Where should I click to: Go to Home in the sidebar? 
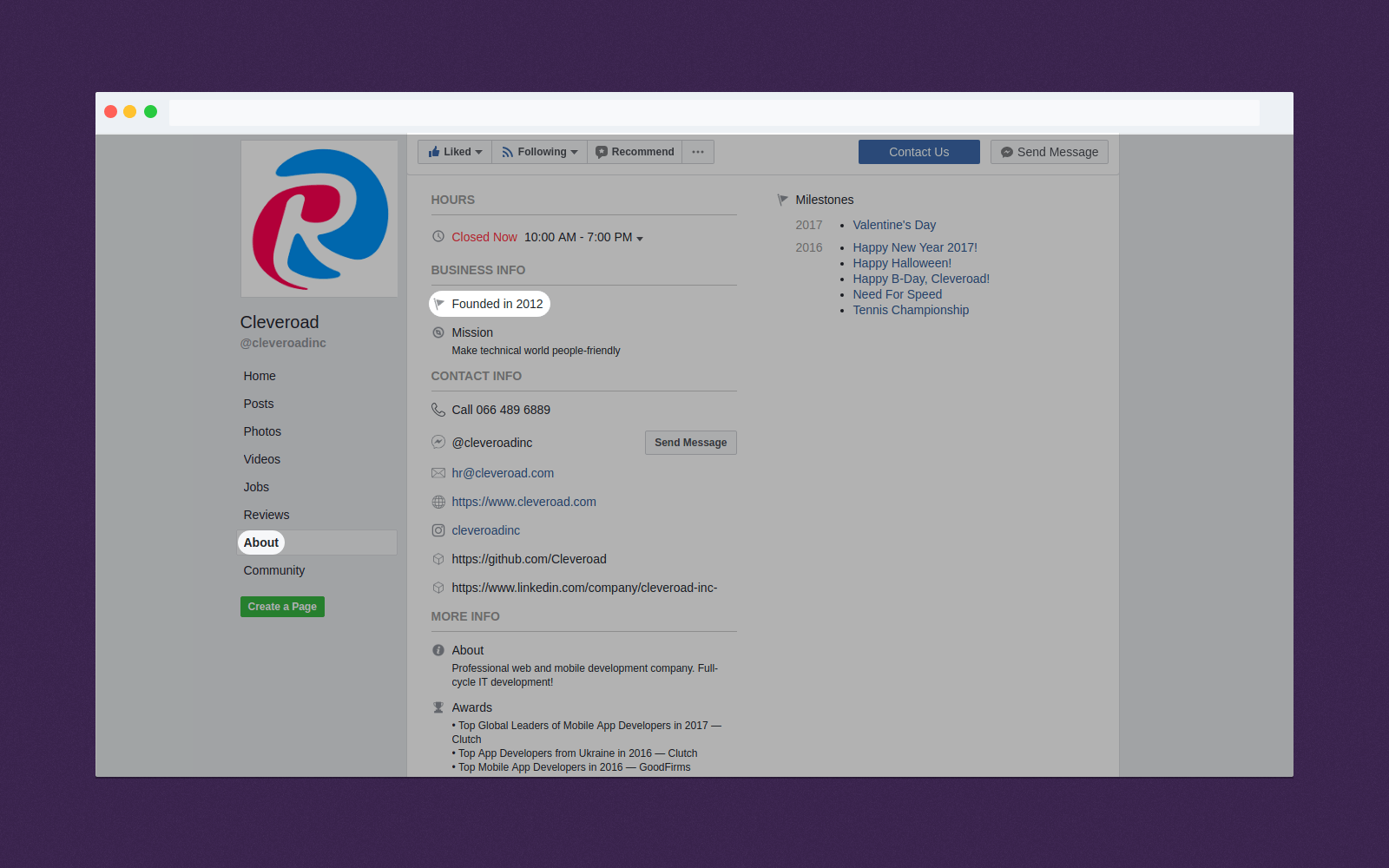coord(260,376)
